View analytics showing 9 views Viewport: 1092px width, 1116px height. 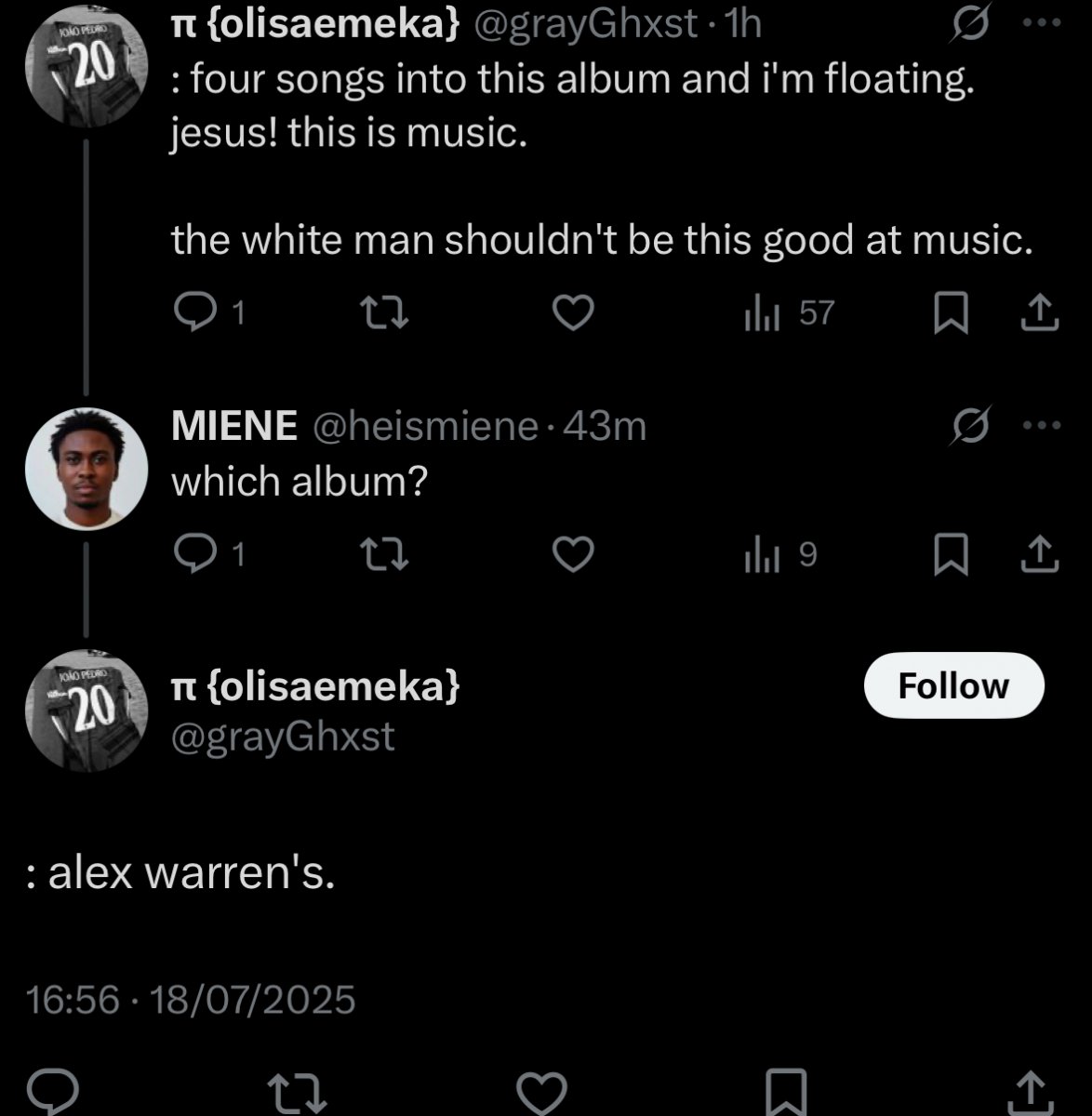coord(779,555)
